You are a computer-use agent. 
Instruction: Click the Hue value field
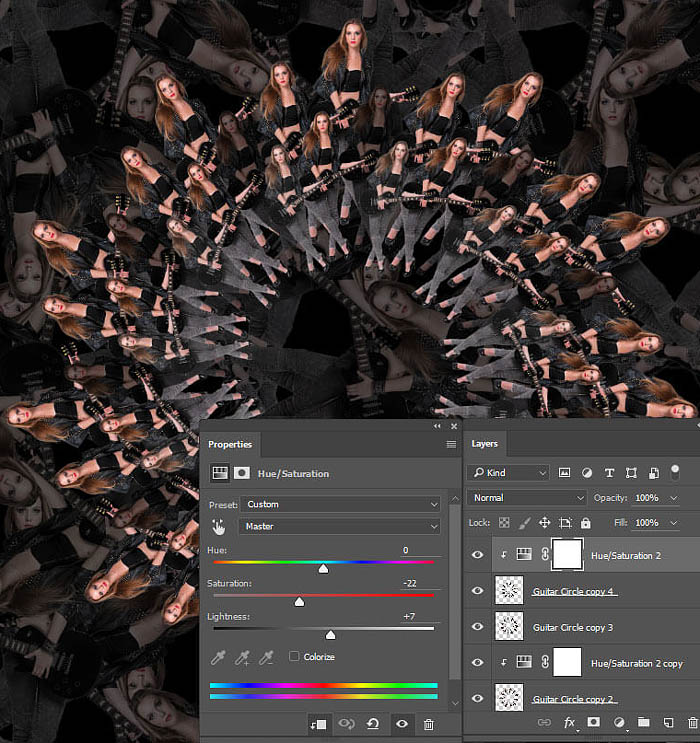click(420, 550)
